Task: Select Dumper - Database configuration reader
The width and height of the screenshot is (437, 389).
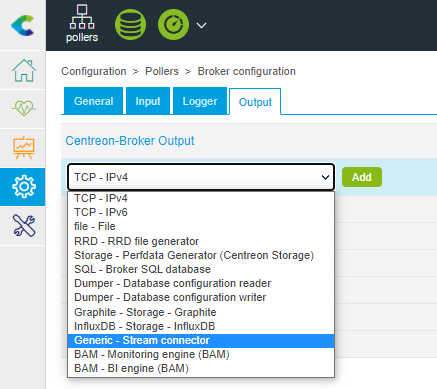Action: pyautogui.click(x=201, y=283)
